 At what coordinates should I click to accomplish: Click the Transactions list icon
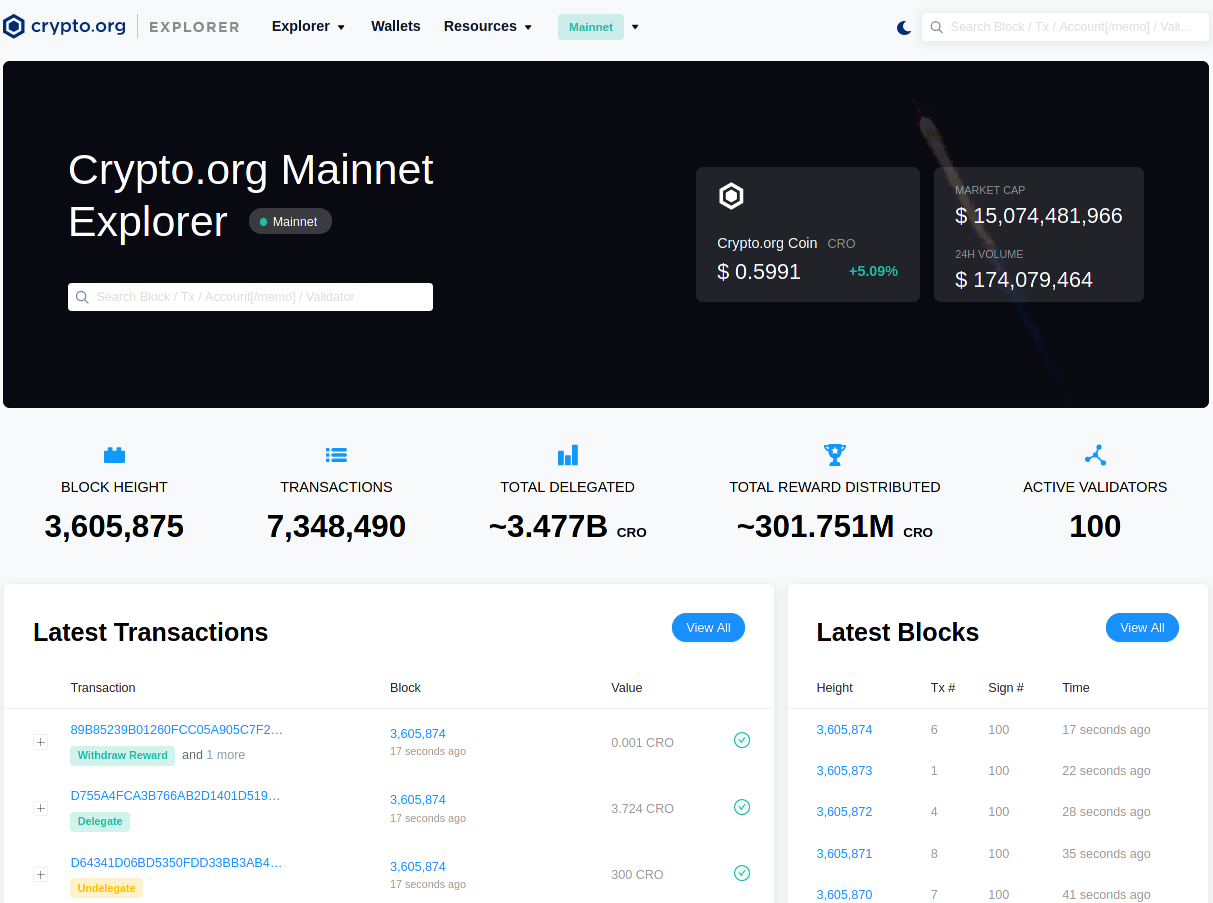click(336, 455)
